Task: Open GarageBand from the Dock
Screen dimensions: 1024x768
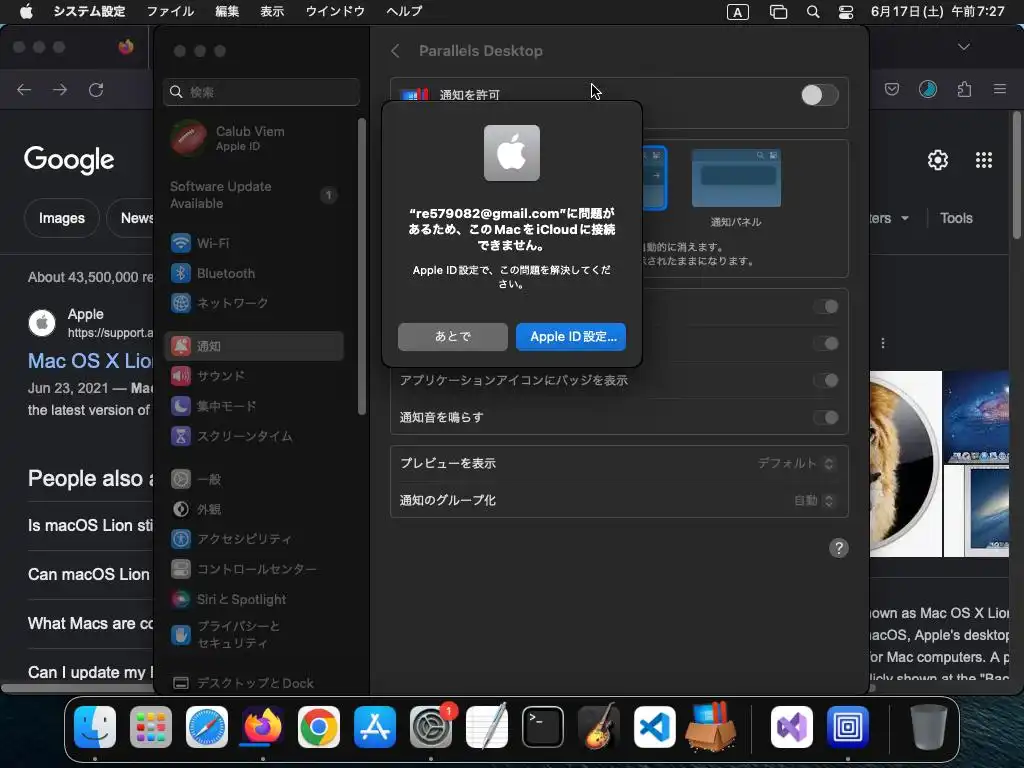Action: coord(599,727)
